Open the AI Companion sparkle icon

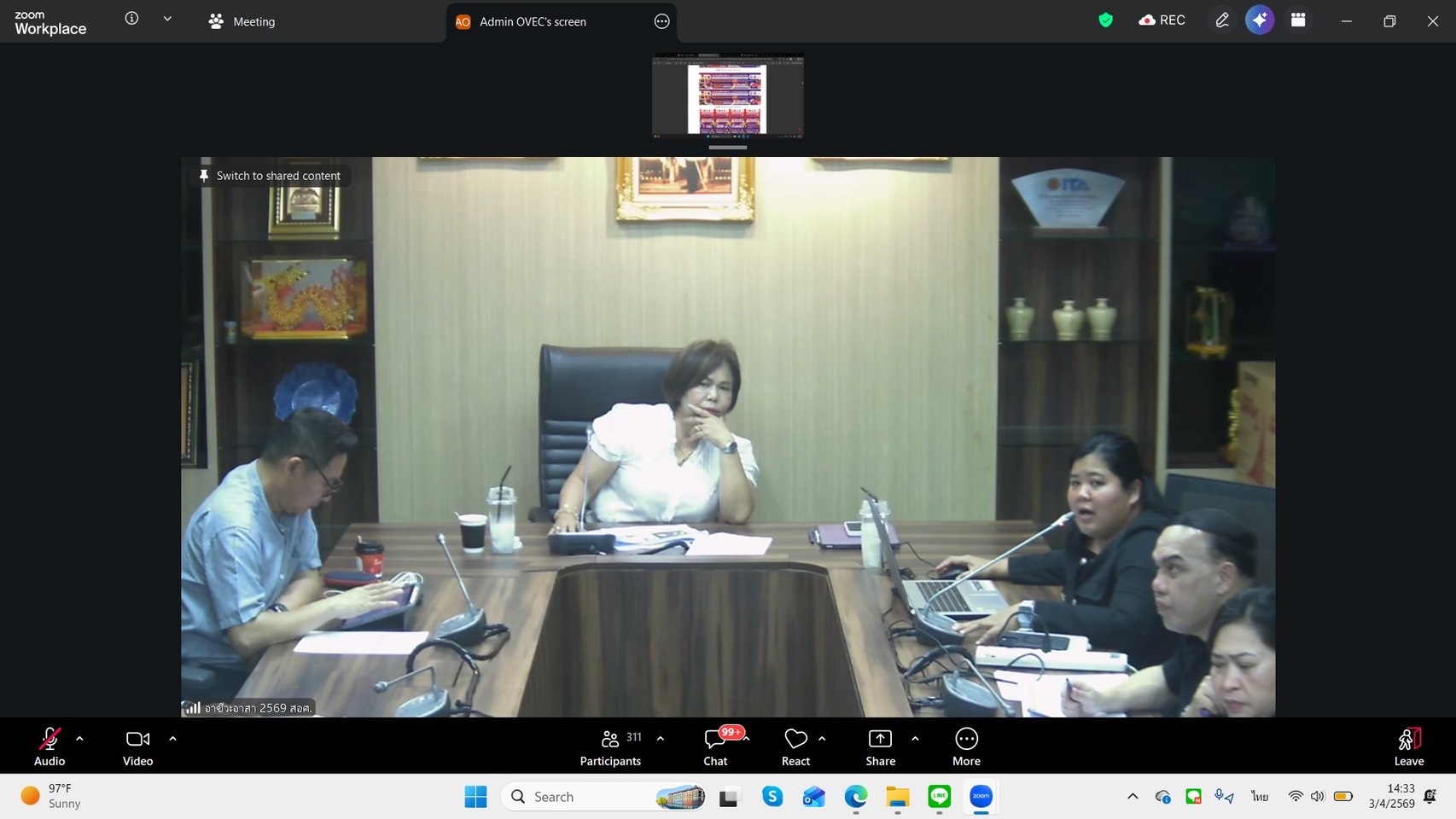coord(1260,20)
